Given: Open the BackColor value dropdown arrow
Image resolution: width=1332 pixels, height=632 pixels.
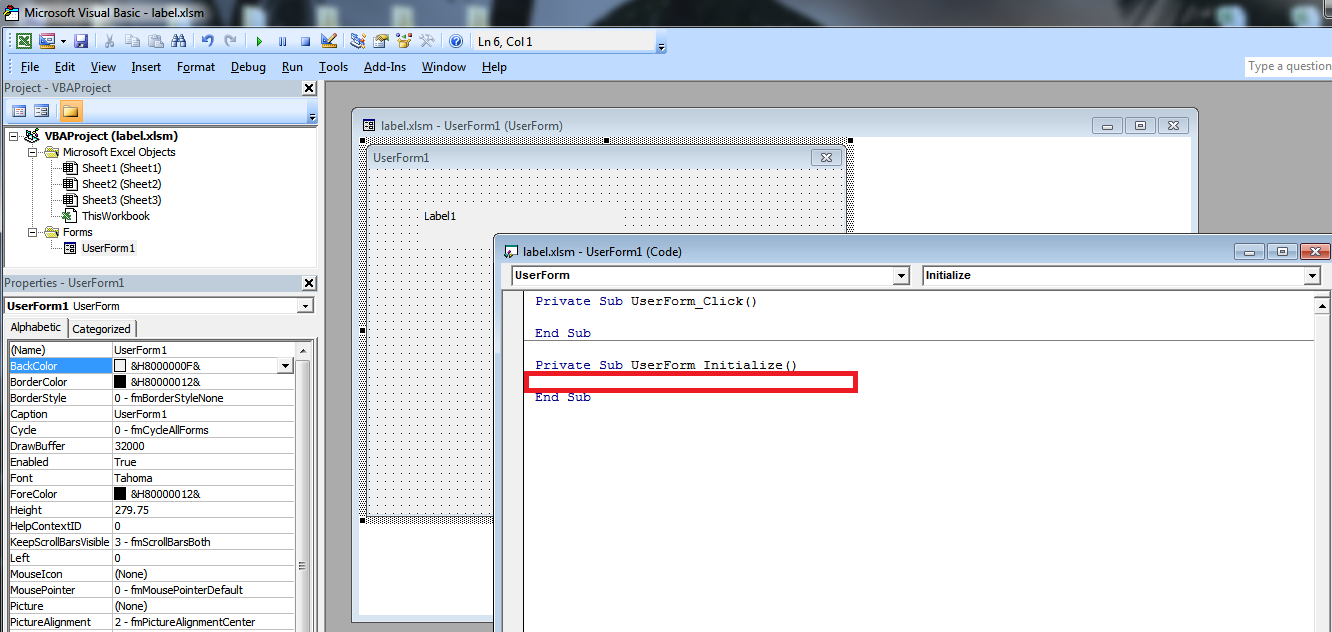Looking at the screenshot, I should pyautogui.click(x=286, y=366).
